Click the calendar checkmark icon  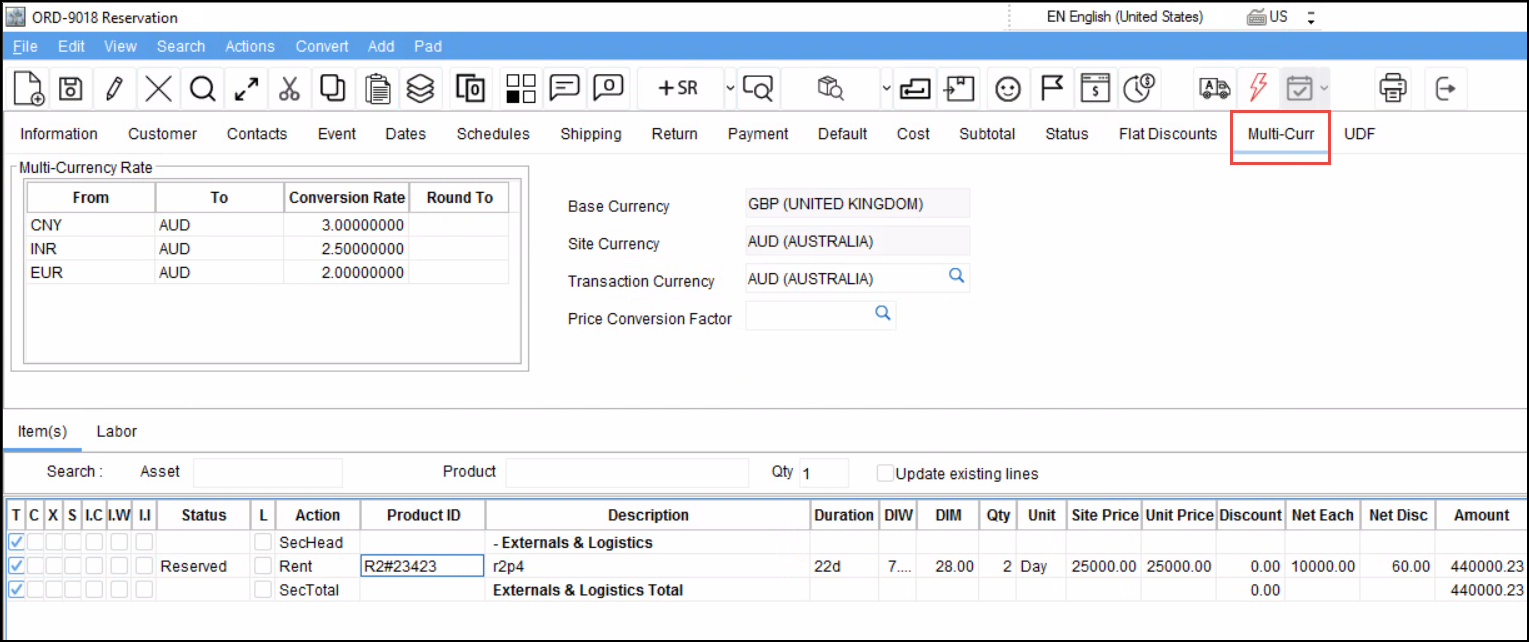[1299, 88]
